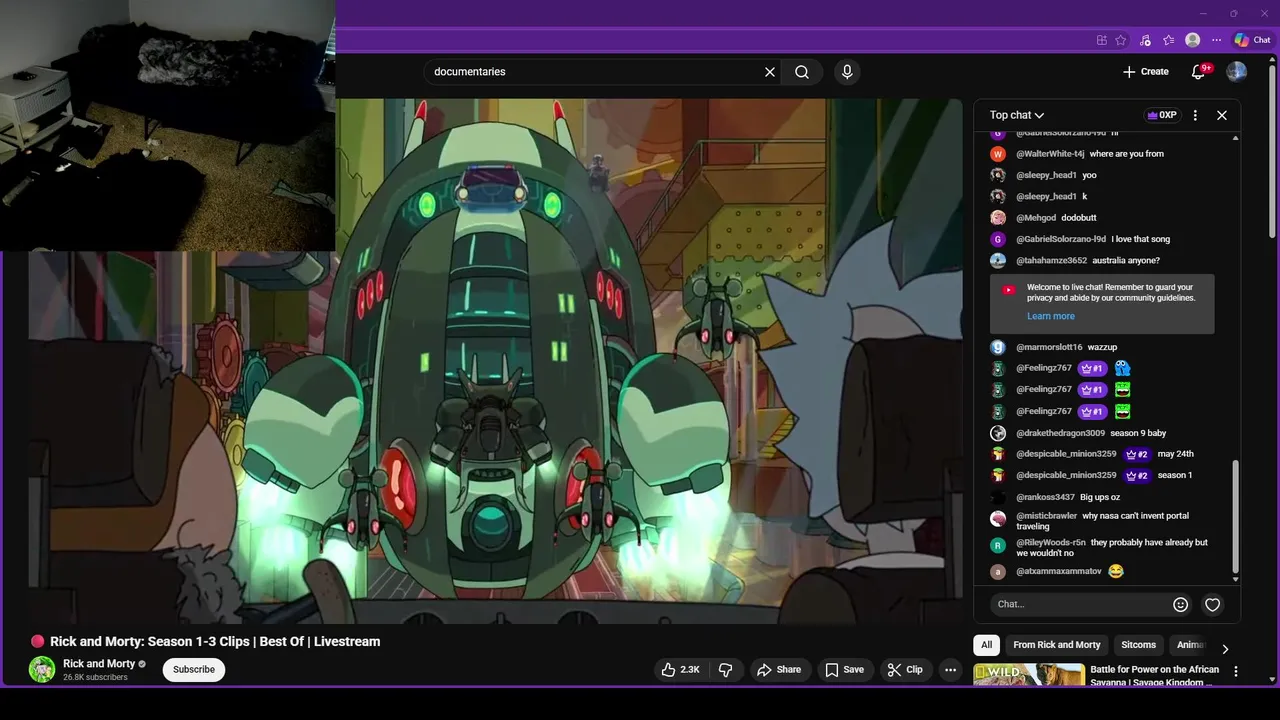Open the Edge favorites list
The width and height of the screenshot is (1280, 720).
[1168, 40]
